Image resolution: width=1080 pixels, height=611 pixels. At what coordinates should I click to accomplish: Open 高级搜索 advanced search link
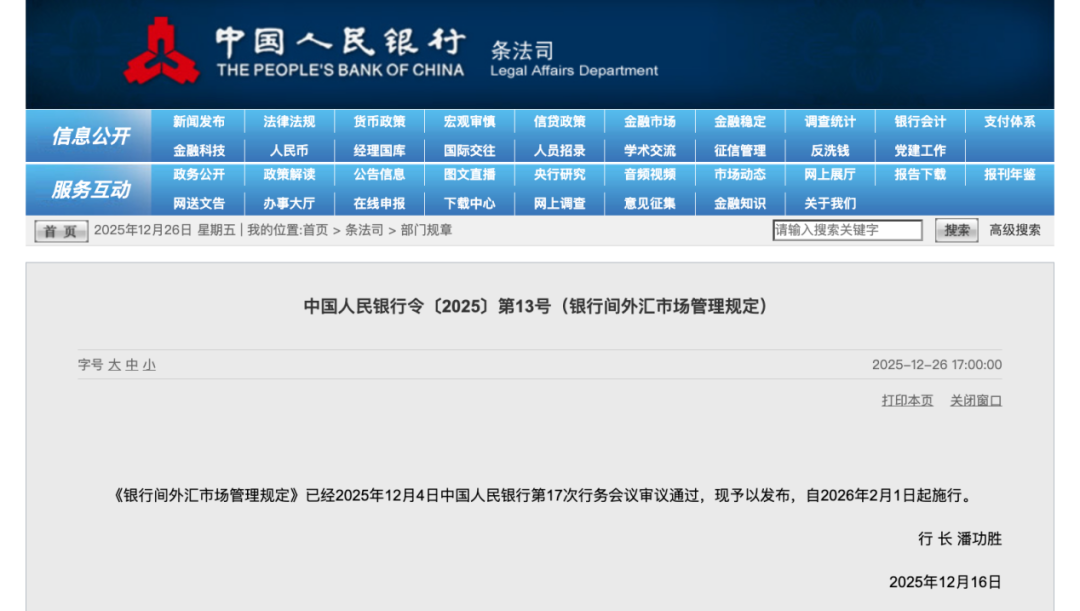(1014, 230)
